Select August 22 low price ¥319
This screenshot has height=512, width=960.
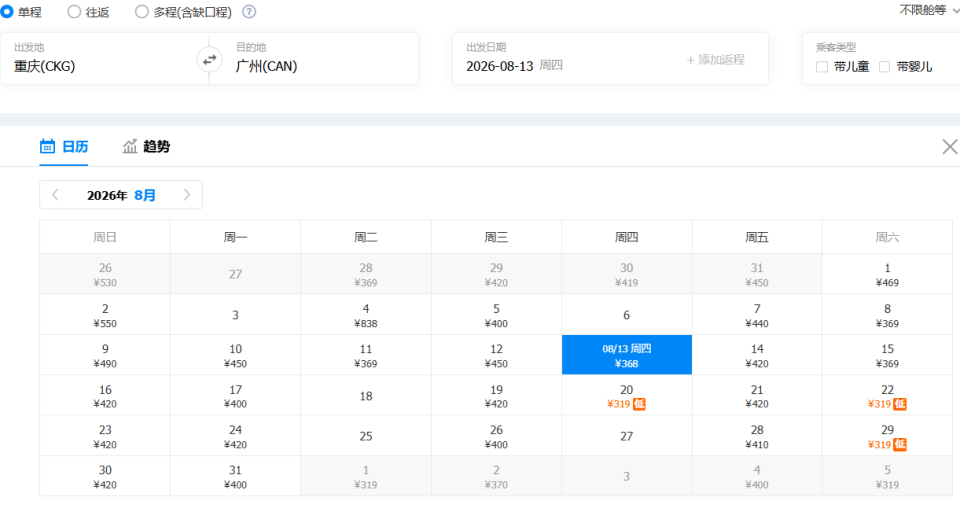pyautogui.click(x=887, y=396)
